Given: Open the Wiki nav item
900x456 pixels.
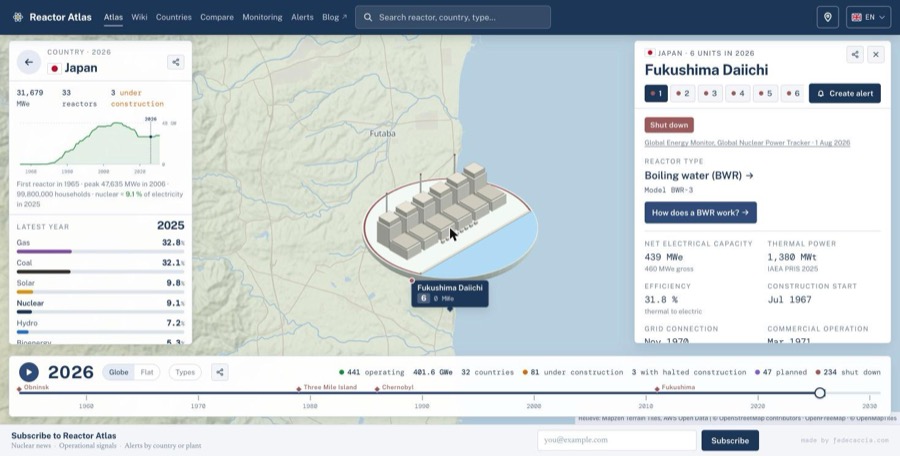Looking at the screenshot, I should pyautogui.click(x=139, y=17).
